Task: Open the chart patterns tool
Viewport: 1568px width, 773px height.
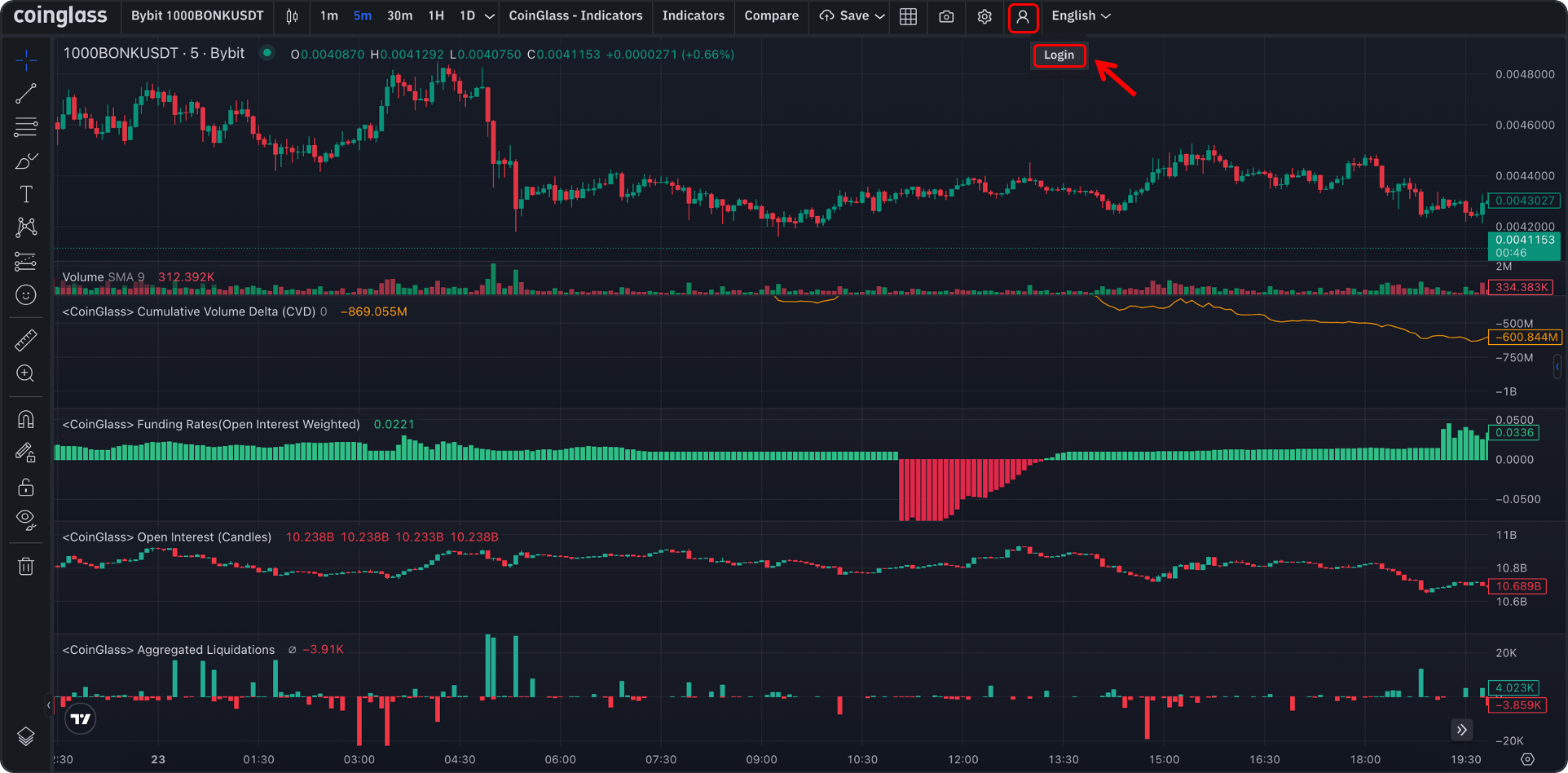Action: (x=26, y=227)
